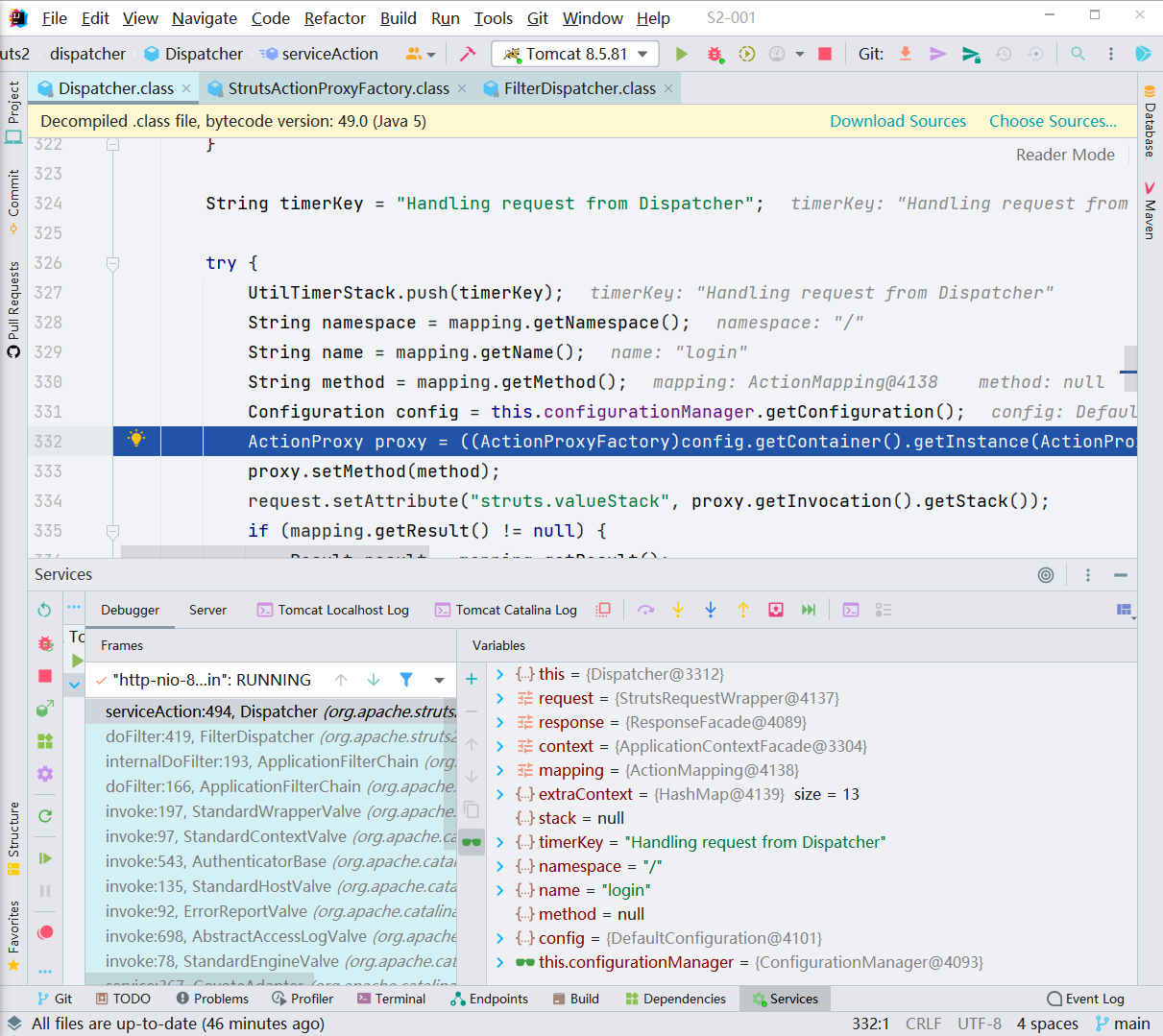This screenshot has width=1163, height=1036.
Task: Commit changes with the Git arrow icon
Action: tap(938, 54)
